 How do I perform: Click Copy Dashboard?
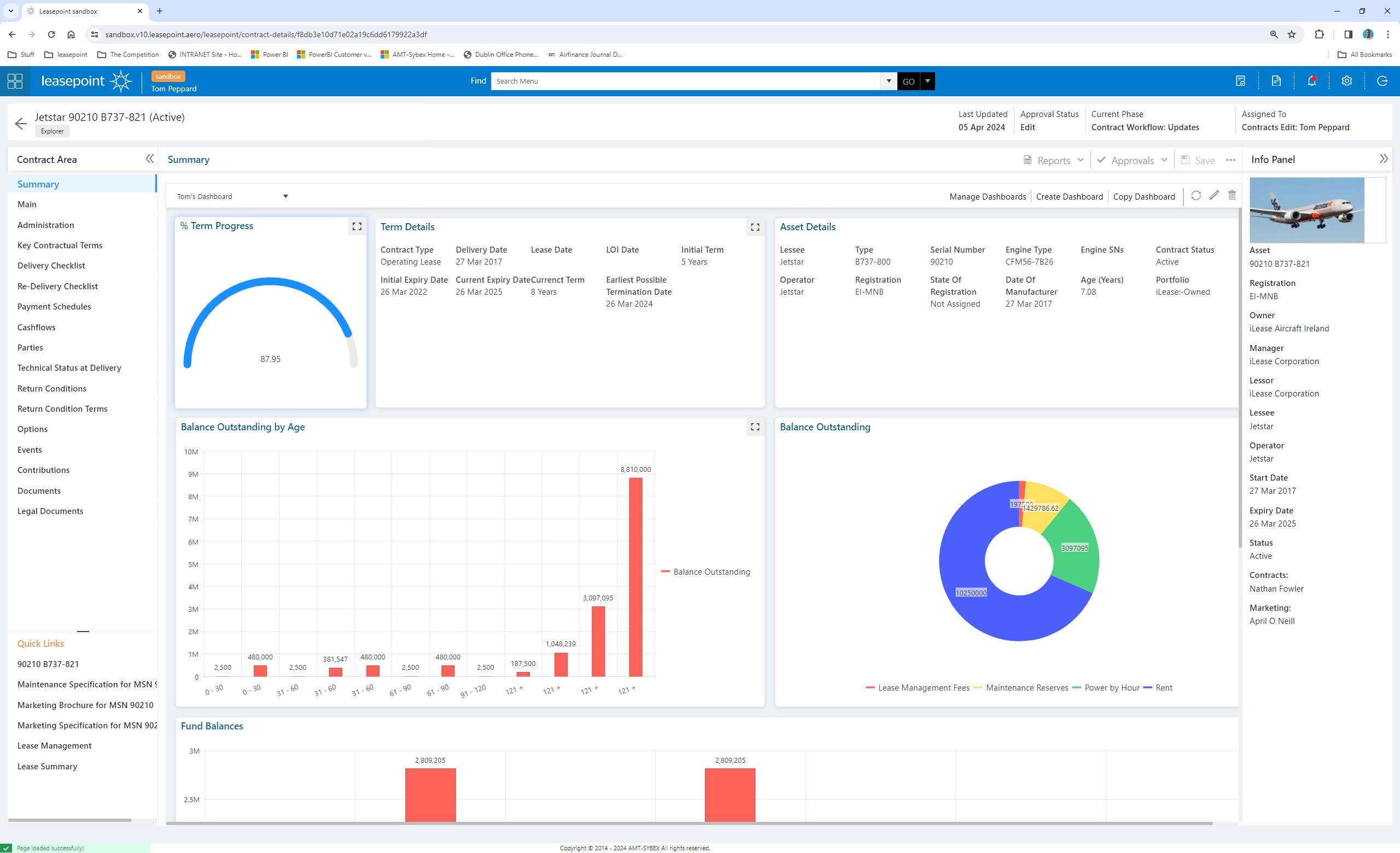coord(1144,196)
